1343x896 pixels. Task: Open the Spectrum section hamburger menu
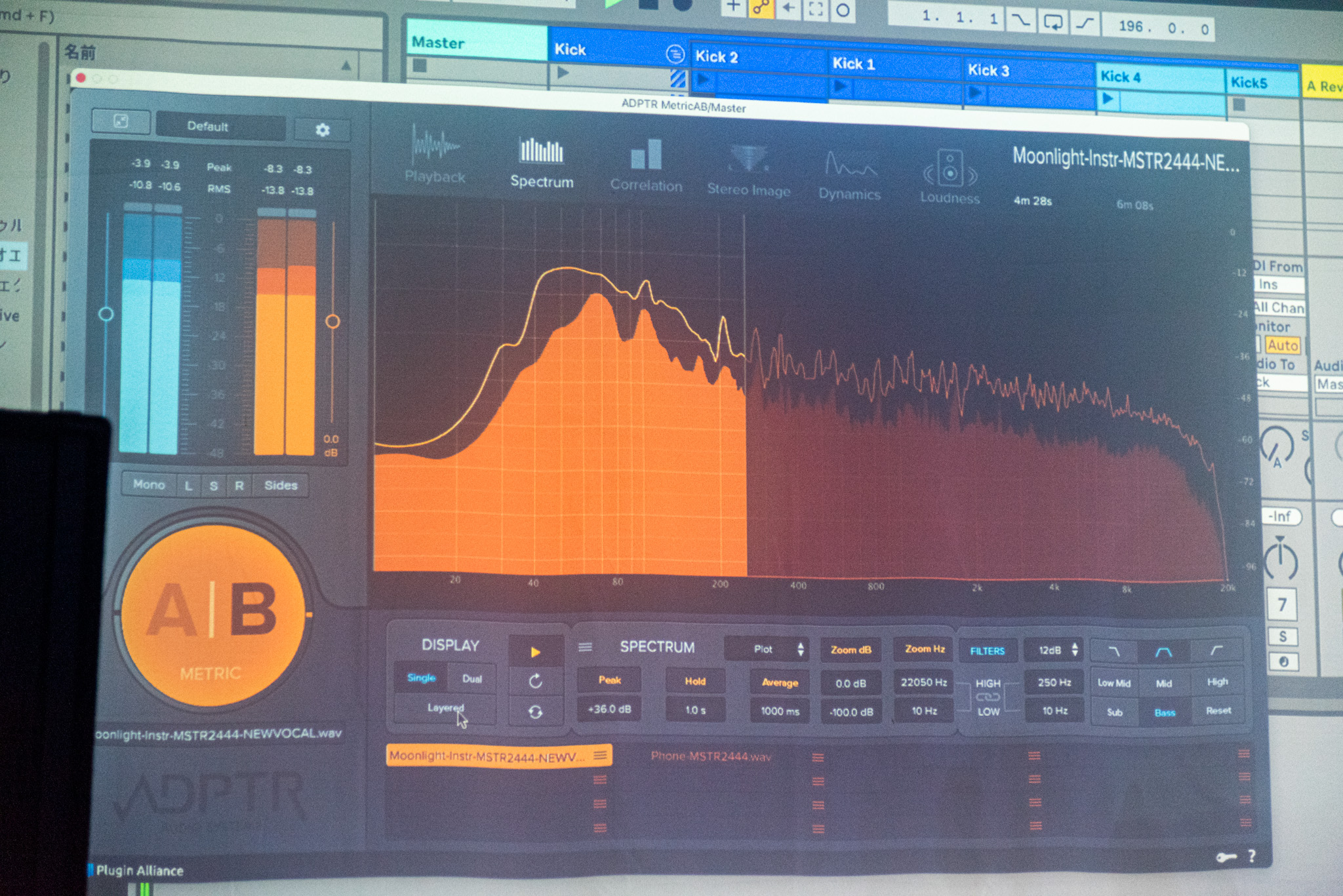(585, 648)
